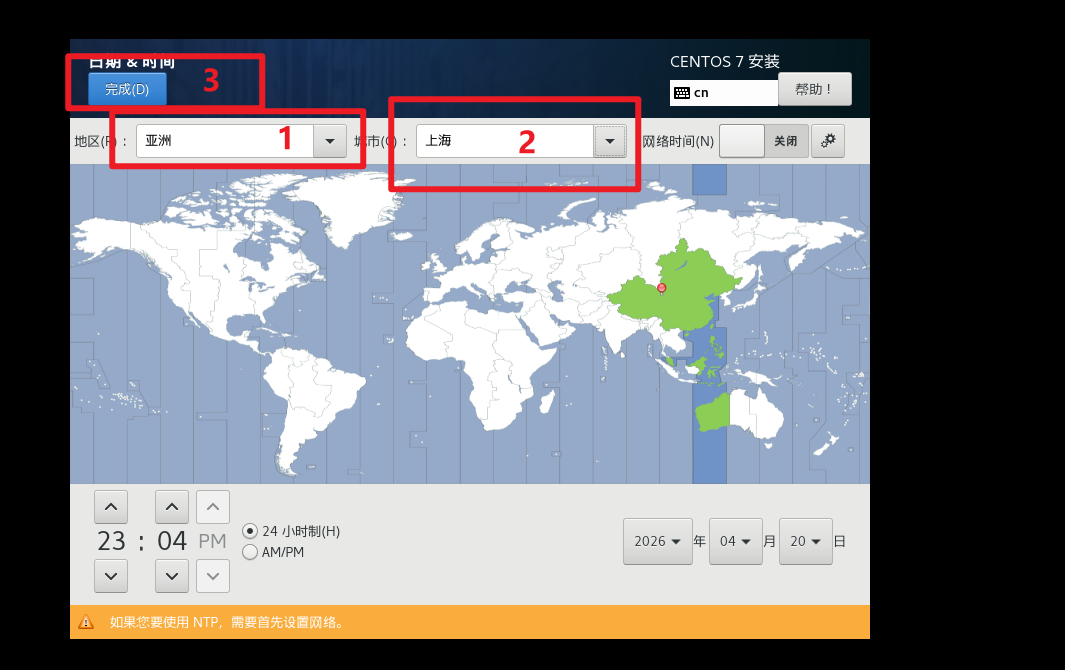The image size is (1065, 670).
Task: Decrease hours with down arrow
Action: point(111,576)
